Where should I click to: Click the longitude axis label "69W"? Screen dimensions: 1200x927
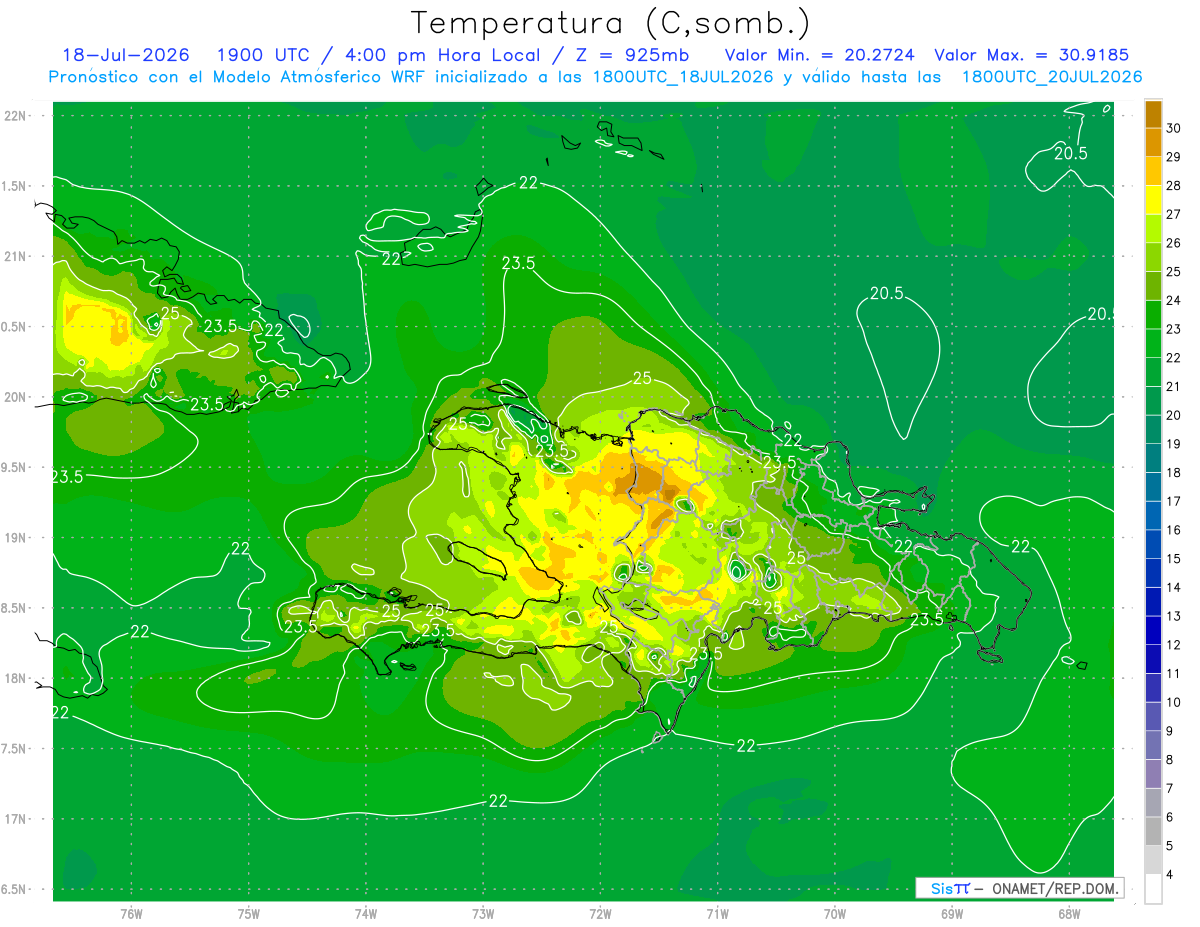click(951, 913)
